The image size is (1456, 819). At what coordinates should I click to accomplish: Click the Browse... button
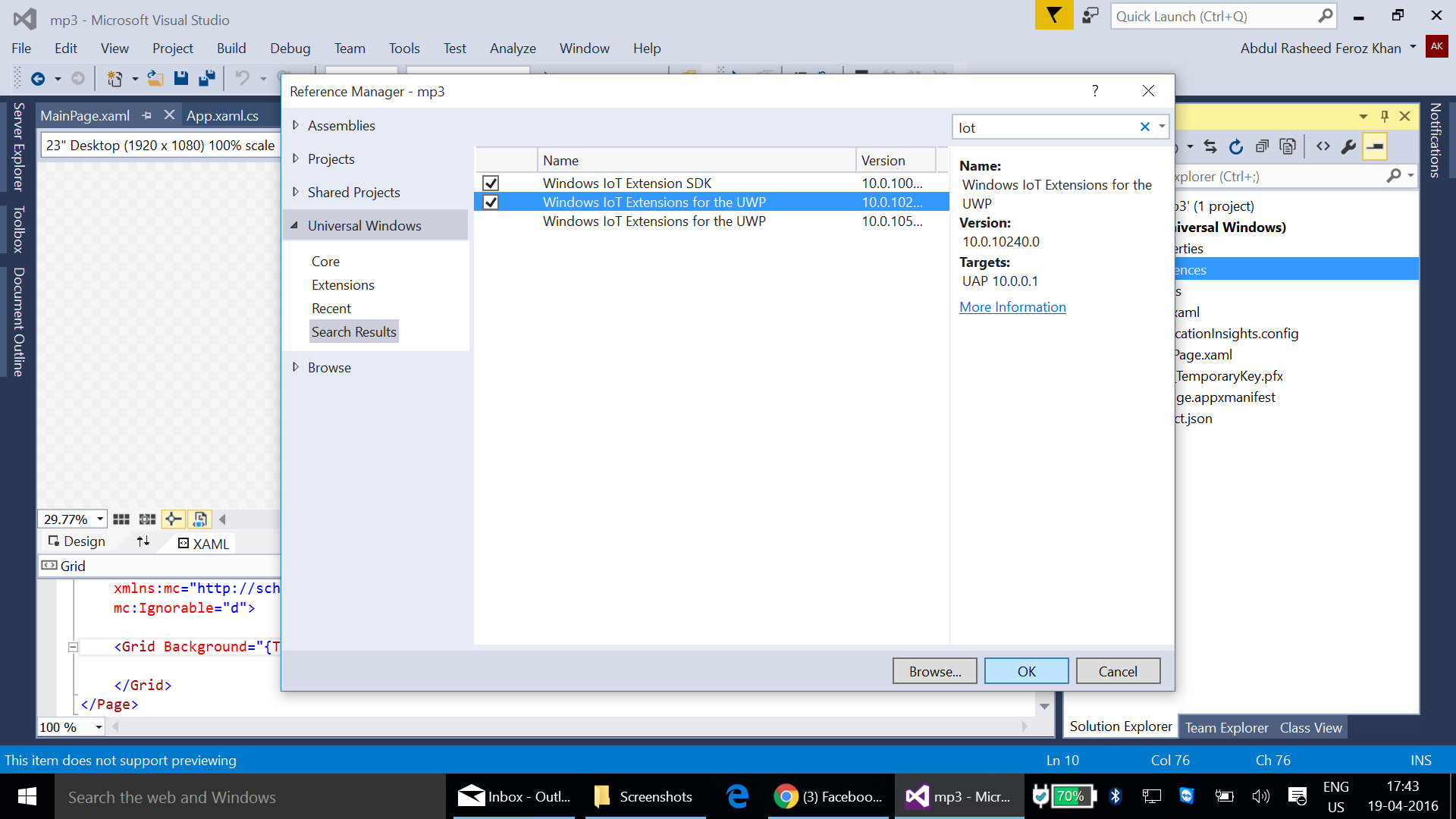(935, 671)
